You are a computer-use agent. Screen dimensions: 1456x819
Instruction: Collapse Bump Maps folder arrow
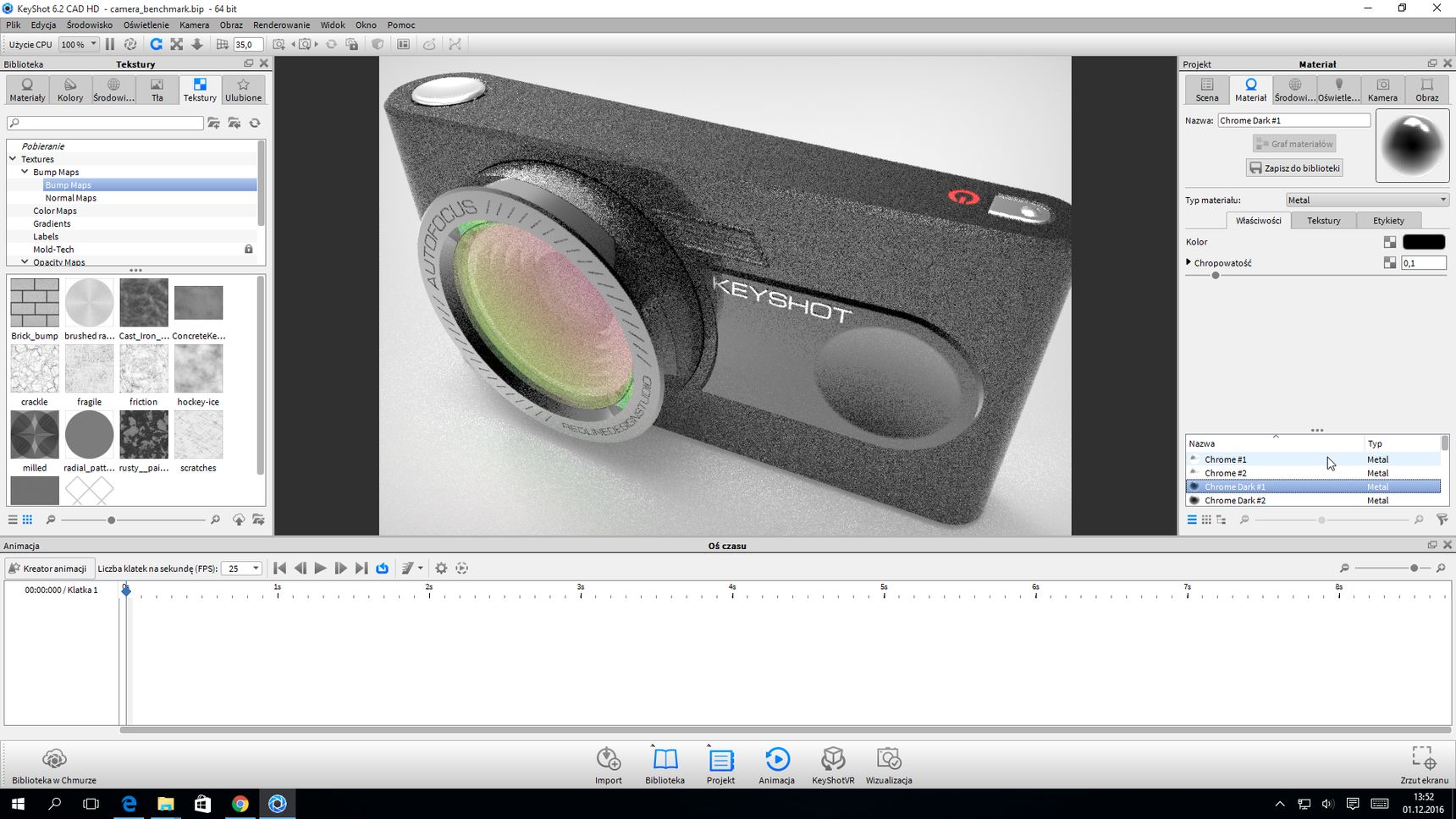(25, 172)
